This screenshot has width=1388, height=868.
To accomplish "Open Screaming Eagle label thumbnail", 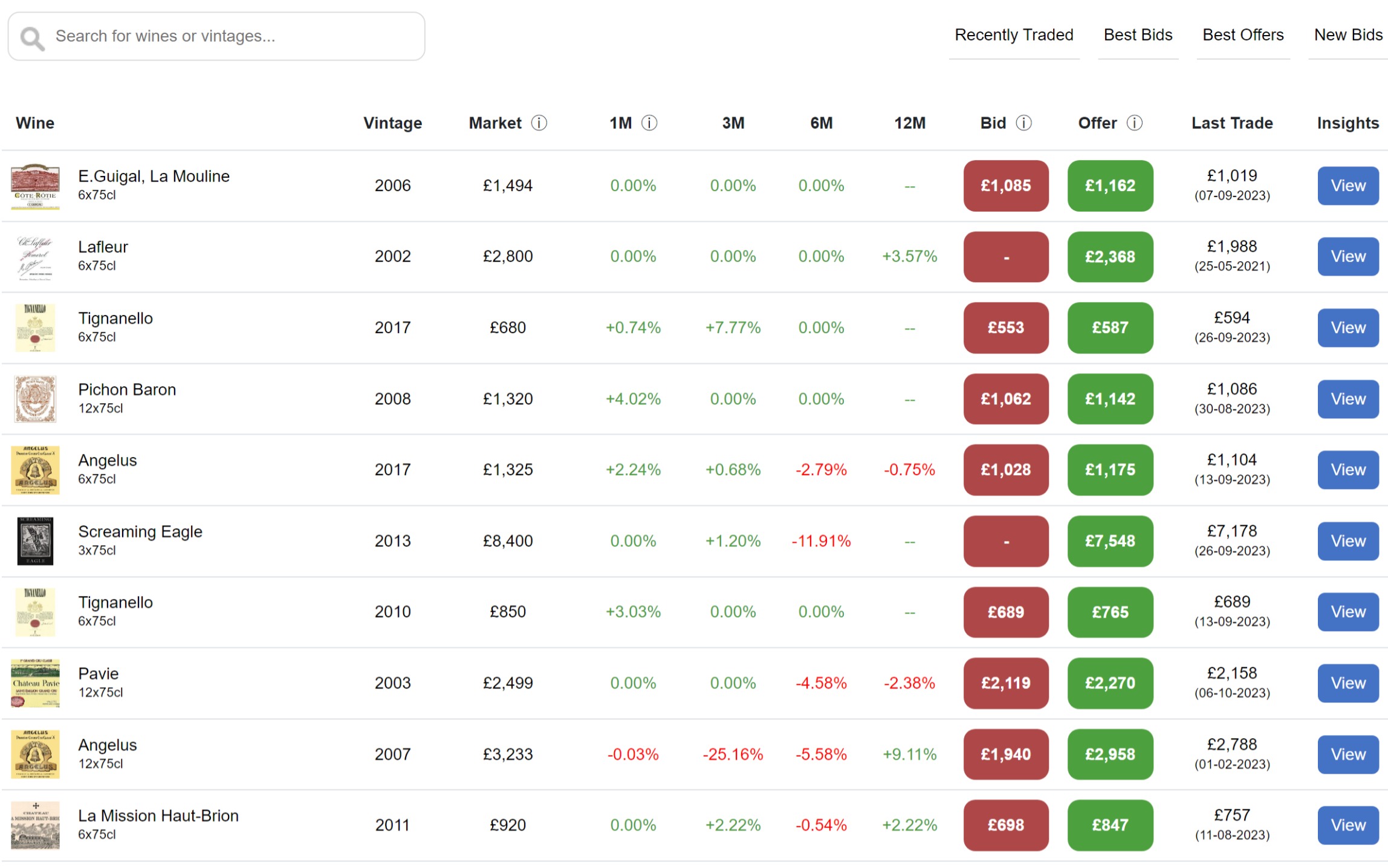I will 35,542.
